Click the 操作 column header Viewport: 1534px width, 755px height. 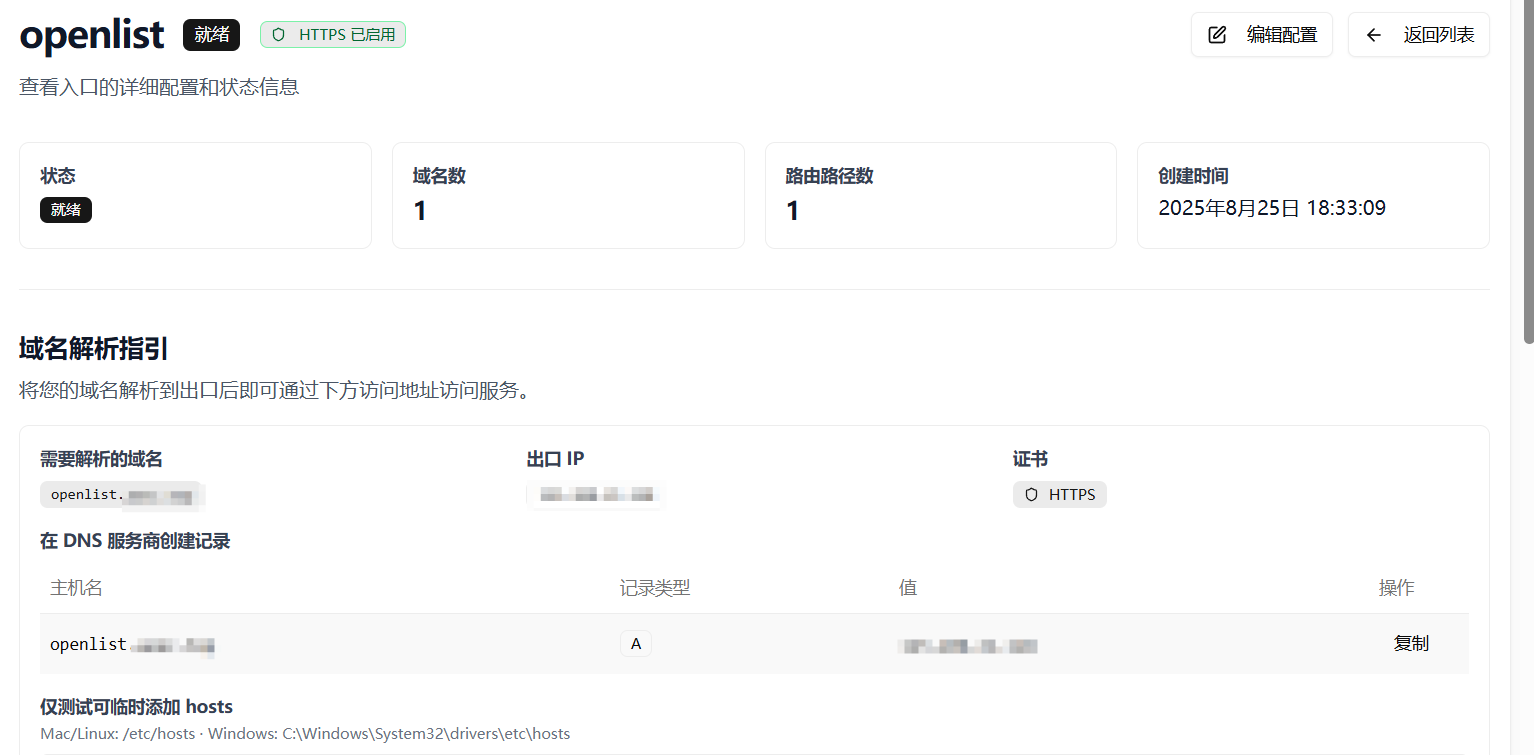point(1396,587)
